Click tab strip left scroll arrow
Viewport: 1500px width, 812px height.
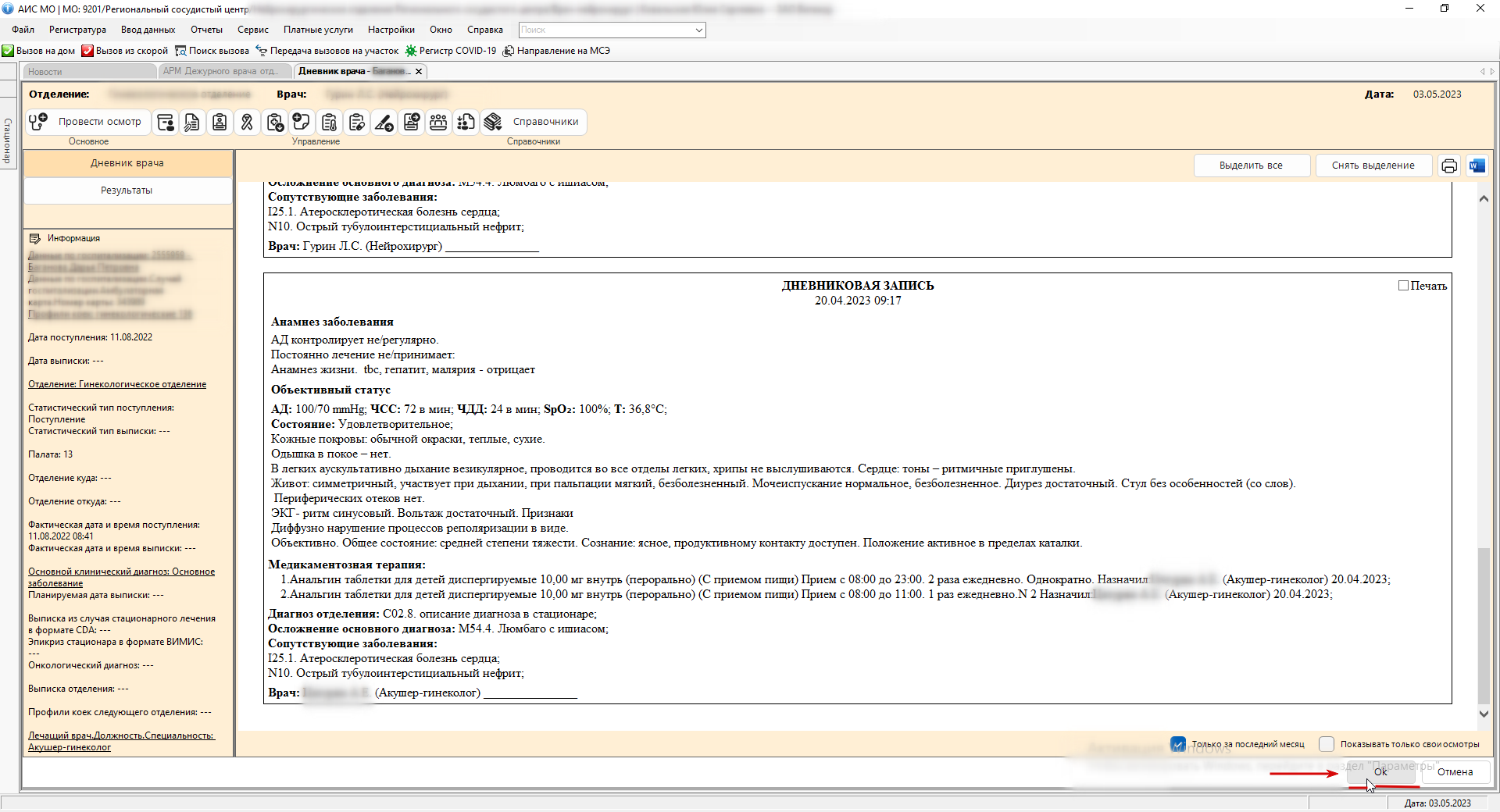click(1482, 71)
